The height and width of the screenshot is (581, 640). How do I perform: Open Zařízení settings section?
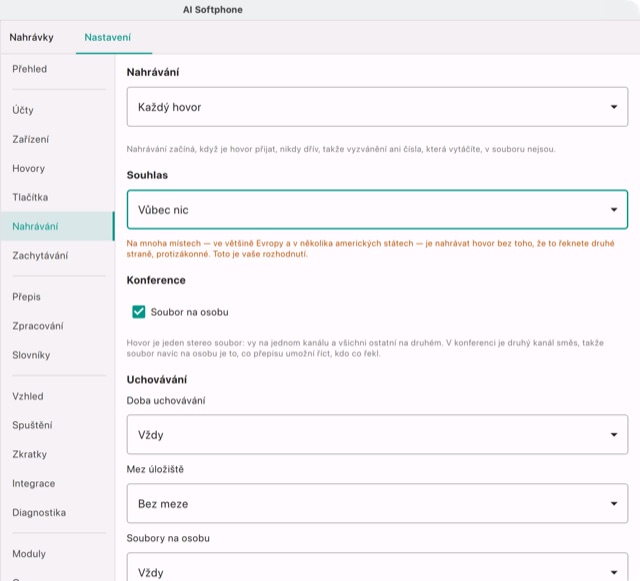coord(57,139)
